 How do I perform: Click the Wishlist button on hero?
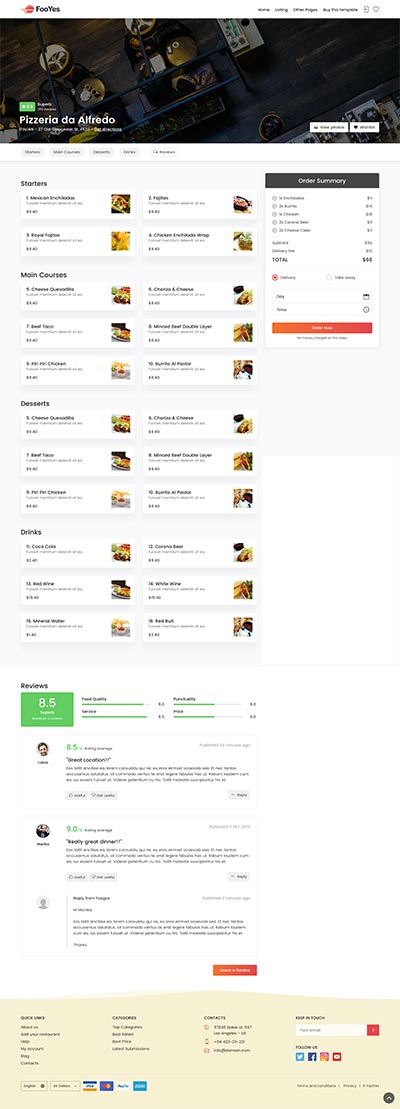[x=365, y=127]
